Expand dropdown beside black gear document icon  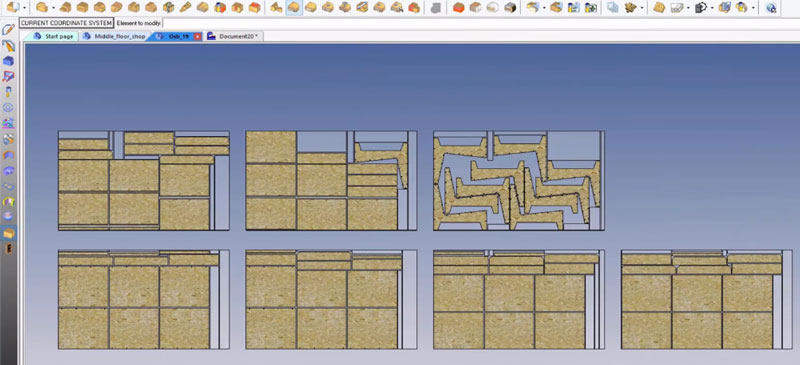coord(712,8)
